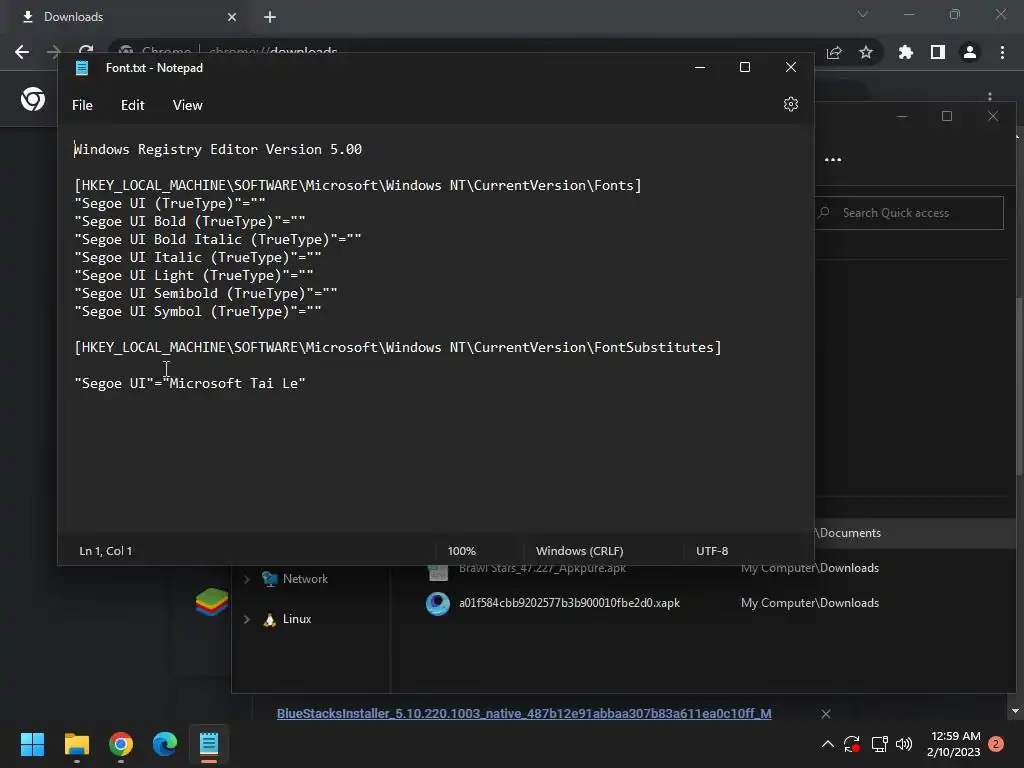Open the notification count badge

click(x=995, y=744)
